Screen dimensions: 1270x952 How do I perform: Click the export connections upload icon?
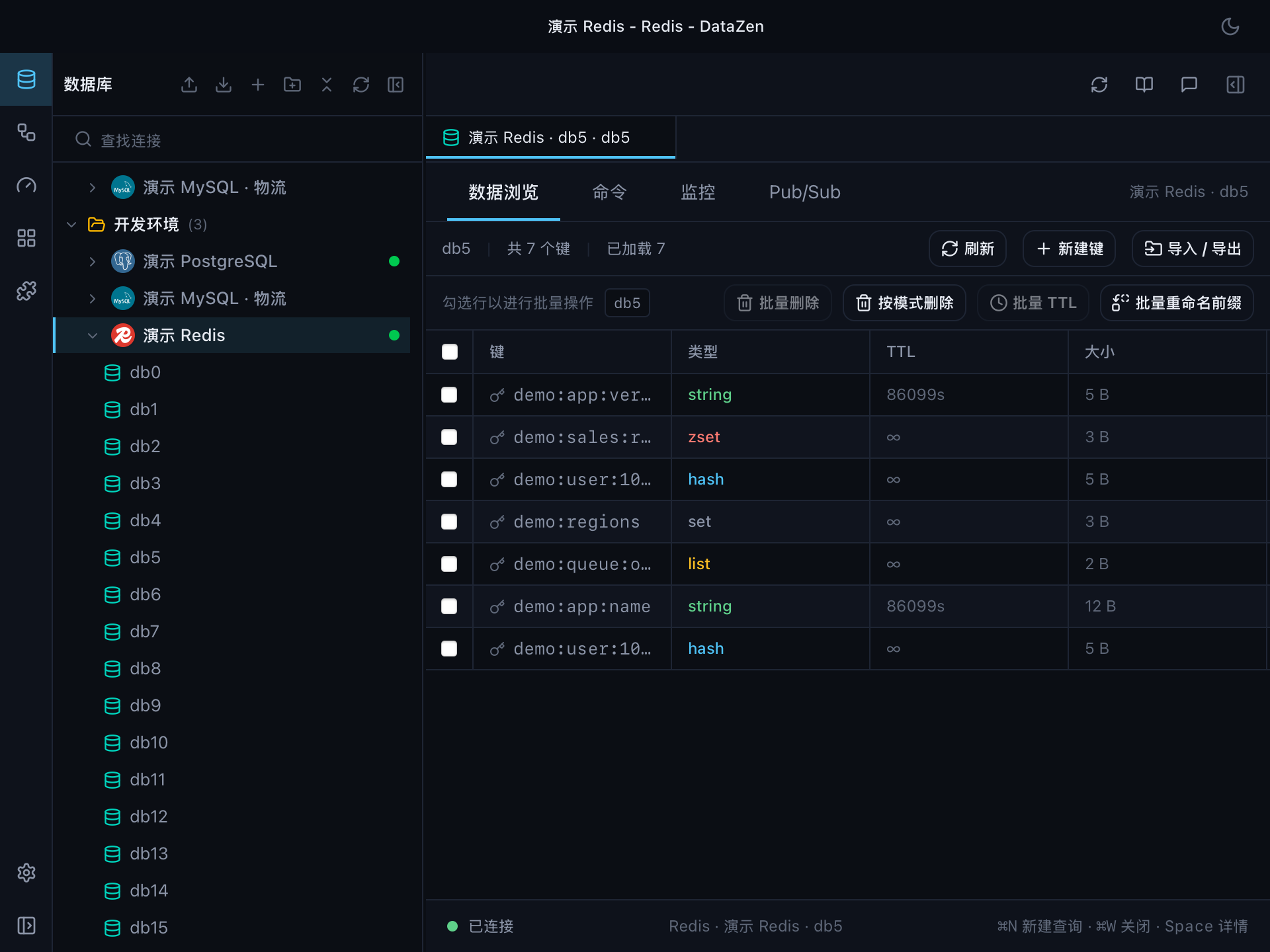coord(189,85)
